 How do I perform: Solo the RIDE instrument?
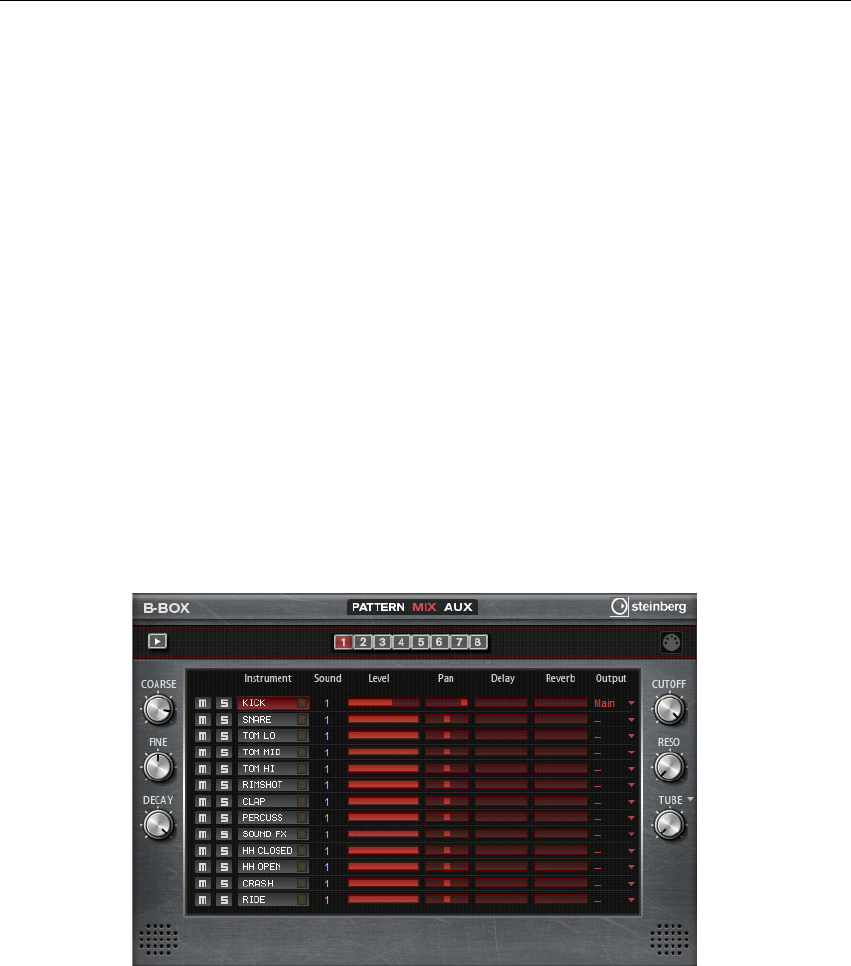(224, 899)
